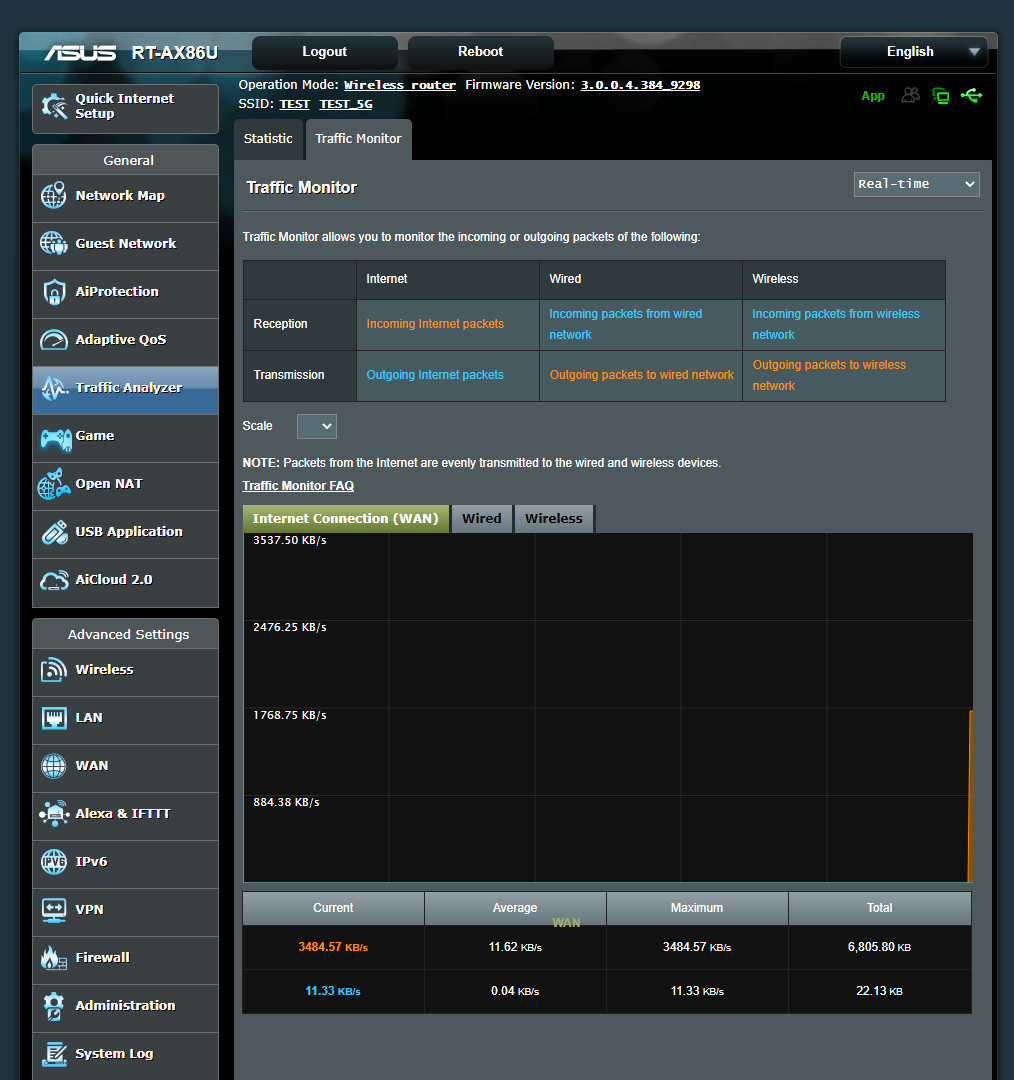Check USB device status via the USB icon
The height and width of the screenshot is (1080, 1014).
[971, 95]
